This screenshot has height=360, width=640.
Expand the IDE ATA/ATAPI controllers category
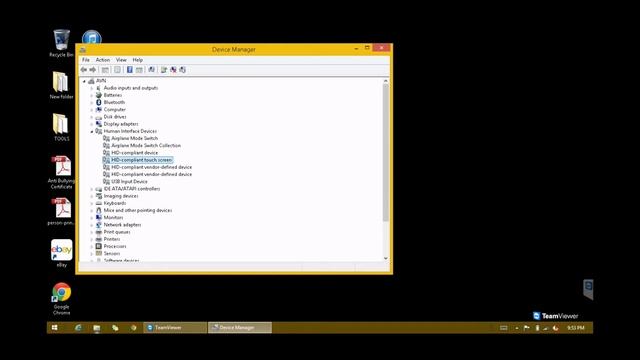click(92, 189)
